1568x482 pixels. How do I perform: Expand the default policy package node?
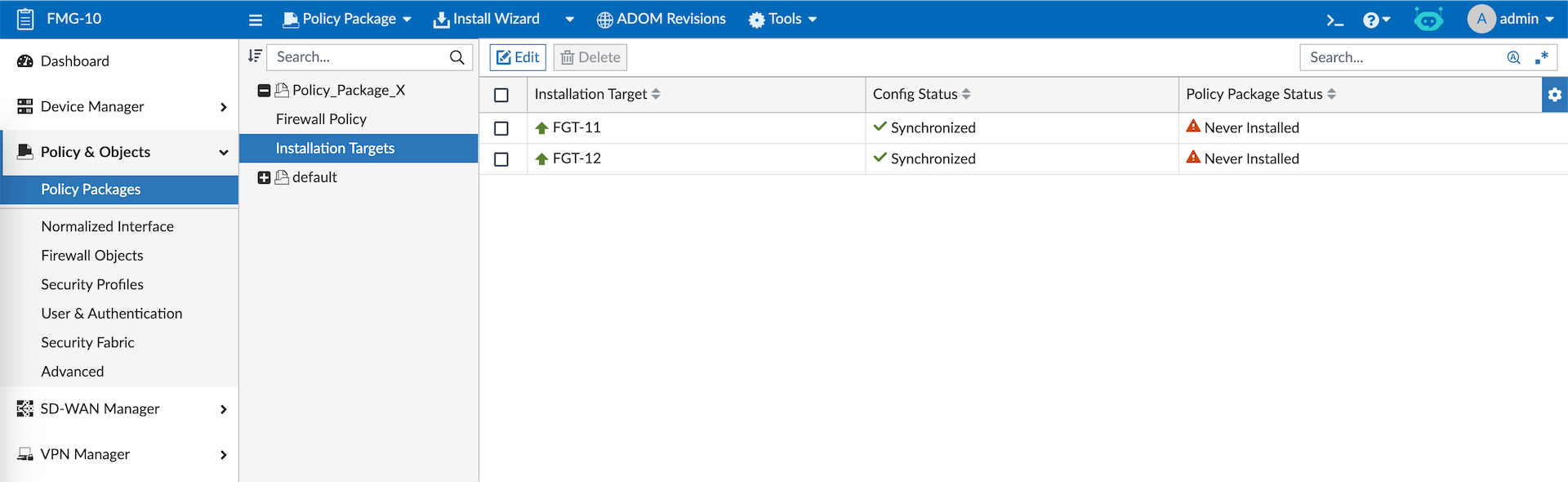click(264, 177)
